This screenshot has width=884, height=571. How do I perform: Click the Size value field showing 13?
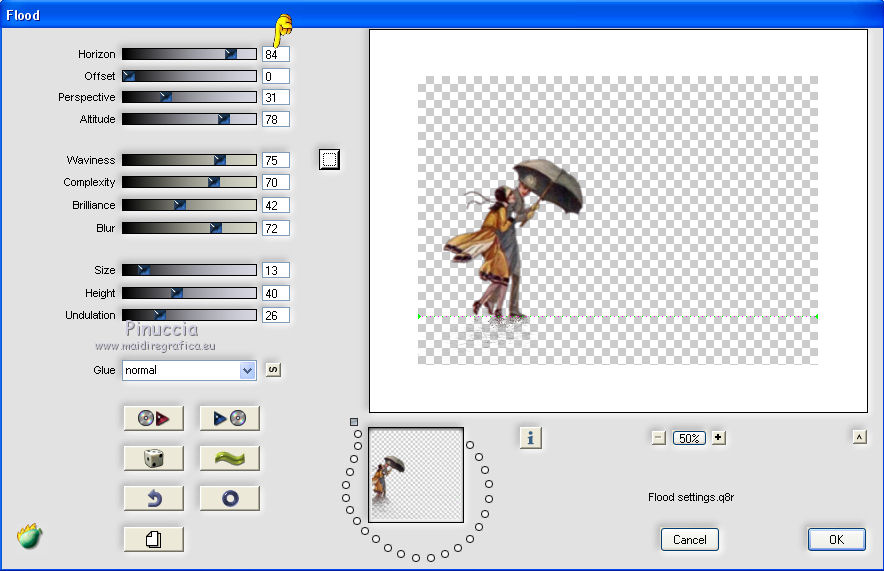276,270
